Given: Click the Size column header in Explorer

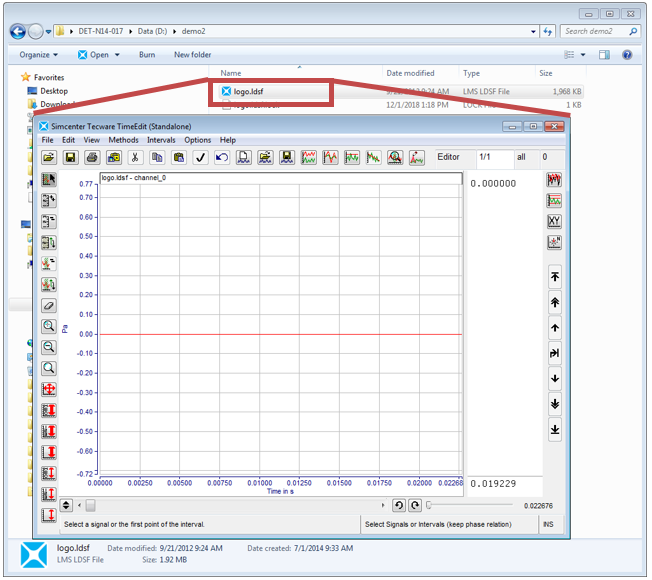Looking at the screenshot, I should click(546, 73).
